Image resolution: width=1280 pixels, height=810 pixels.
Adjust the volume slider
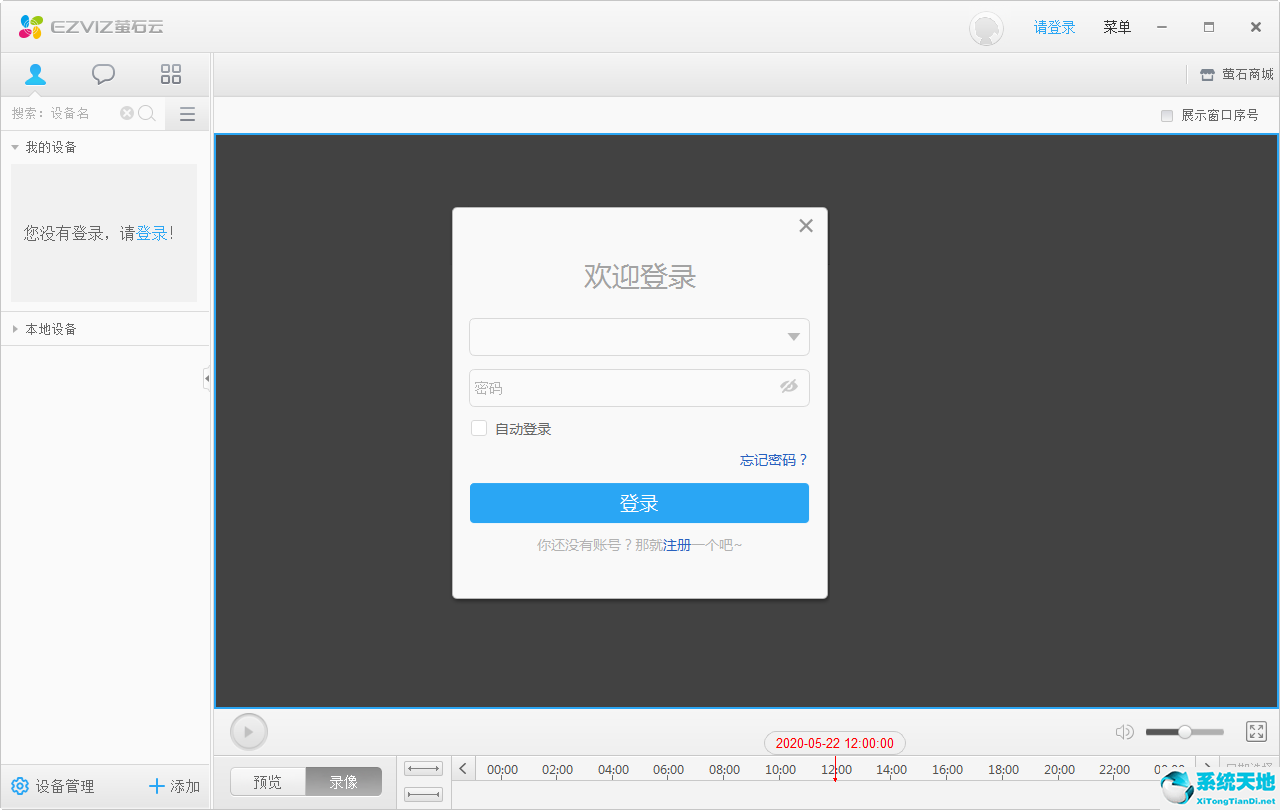pyautogui.click(x=1185, y=732)
